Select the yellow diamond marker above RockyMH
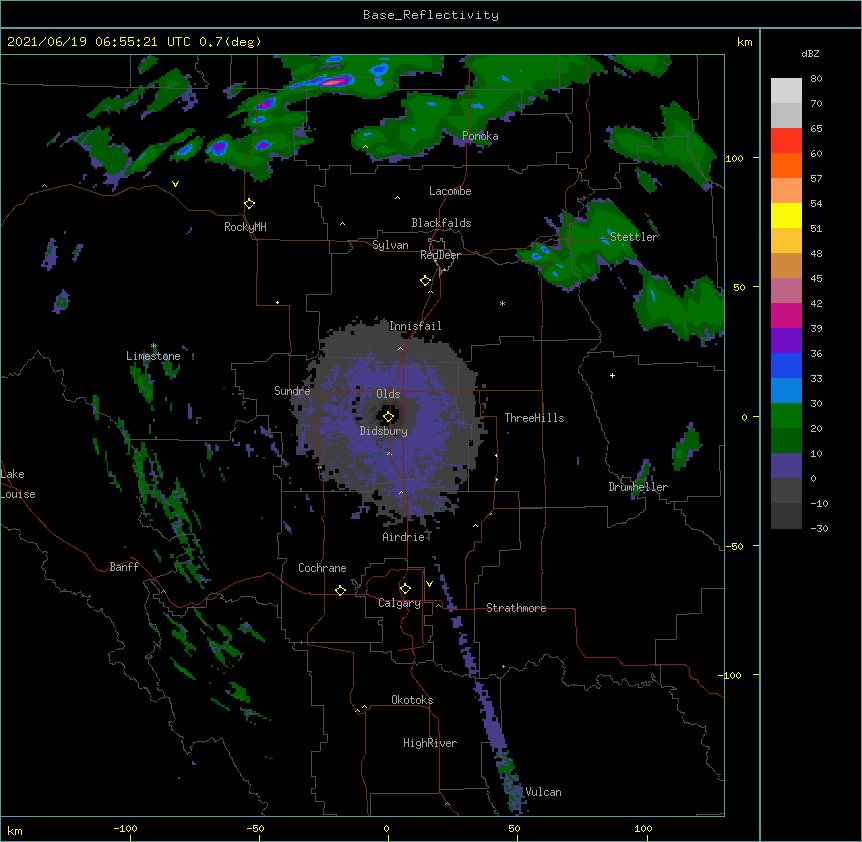 tap(250, 204)
